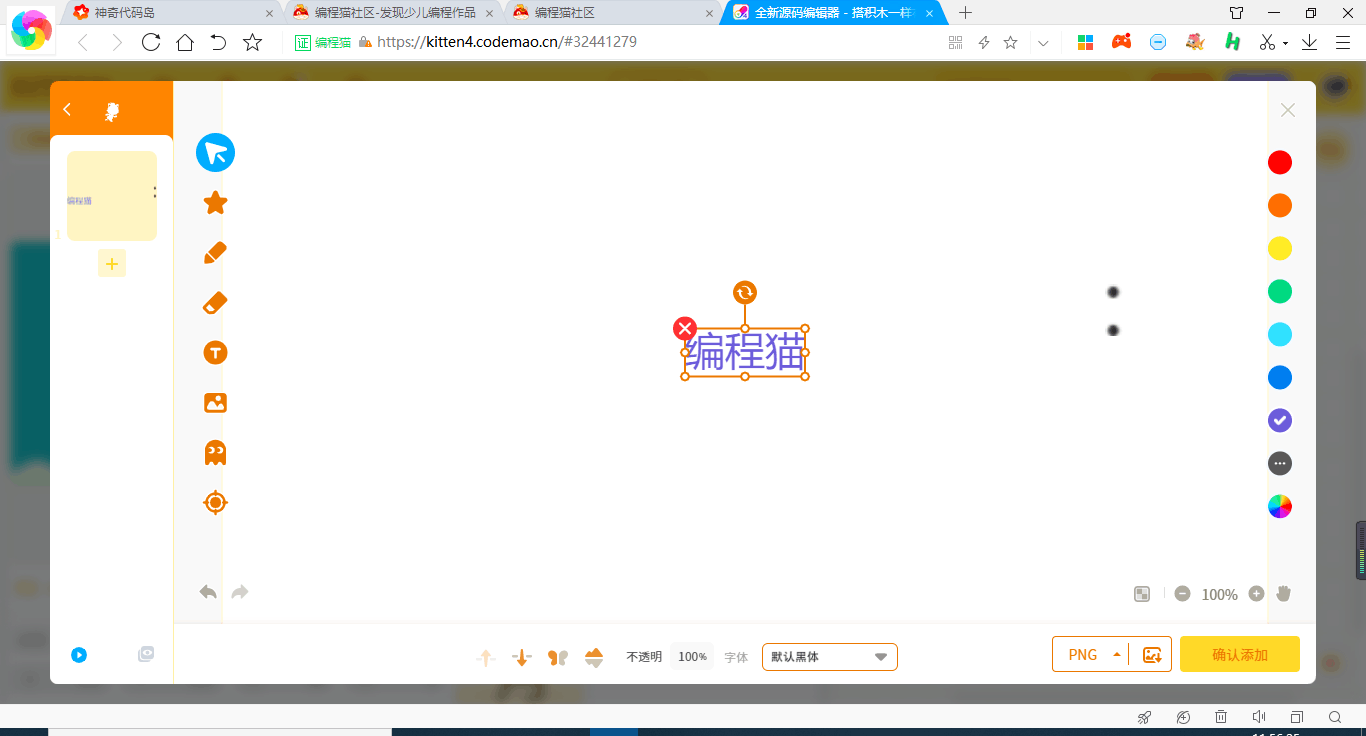Add a new costume with plus button

point(112,264)
